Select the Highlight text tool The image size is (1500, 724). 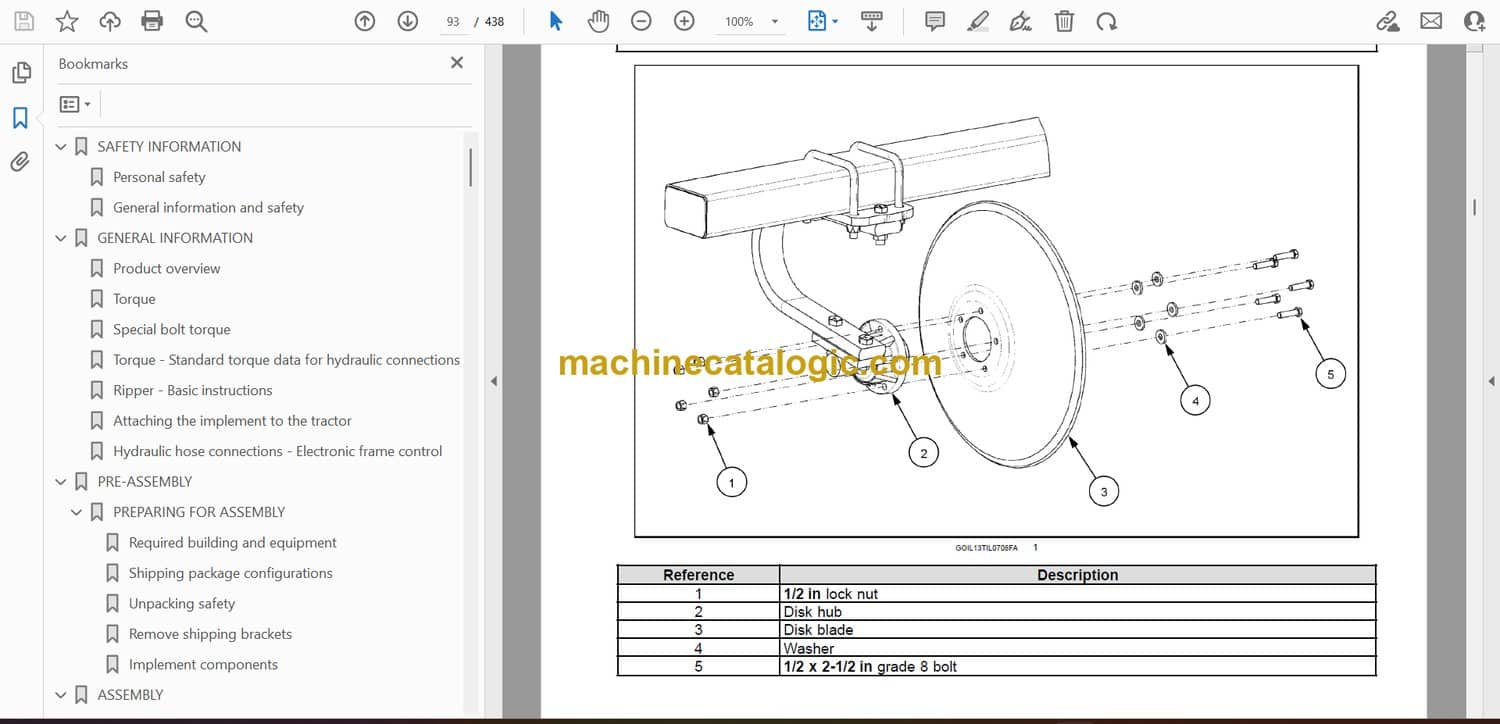point(978,21)
